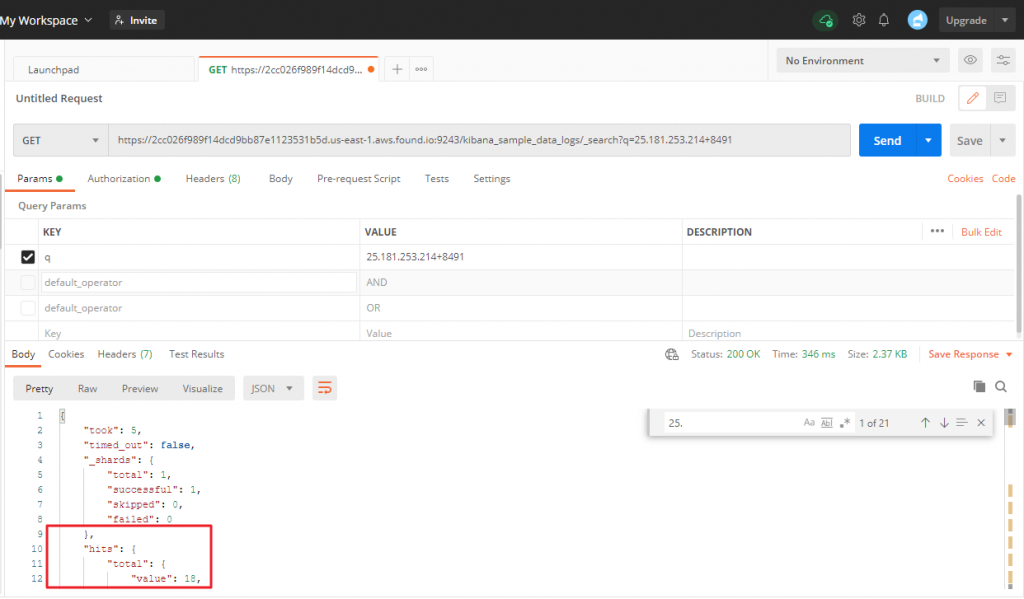Click the network globe icon near Status
This screenshot has height=599, width=1024.
click(x=671, y=355)
